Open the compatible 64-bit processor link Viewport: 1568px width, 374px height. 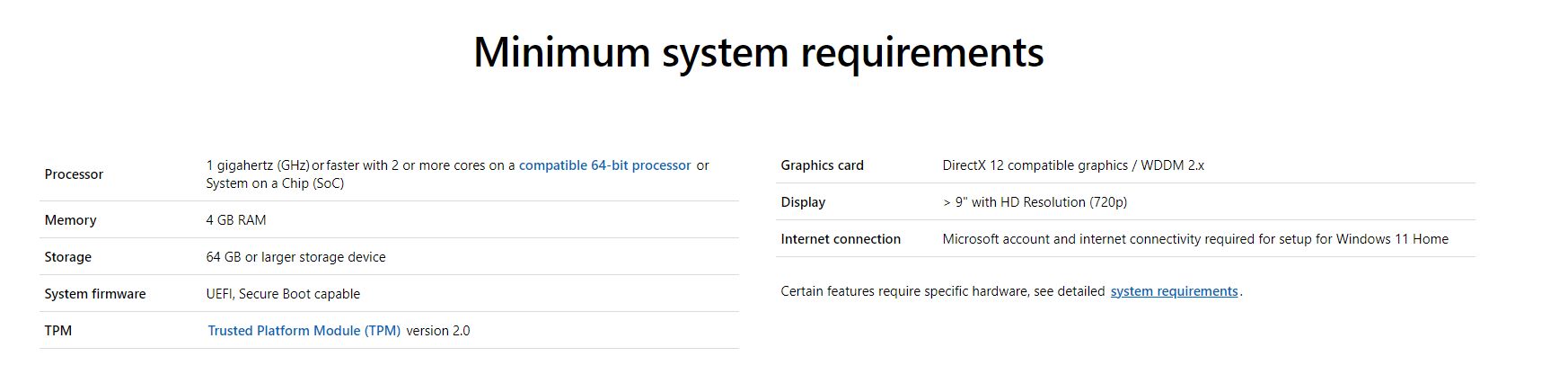pyautogui.click(x=604, y=165)
